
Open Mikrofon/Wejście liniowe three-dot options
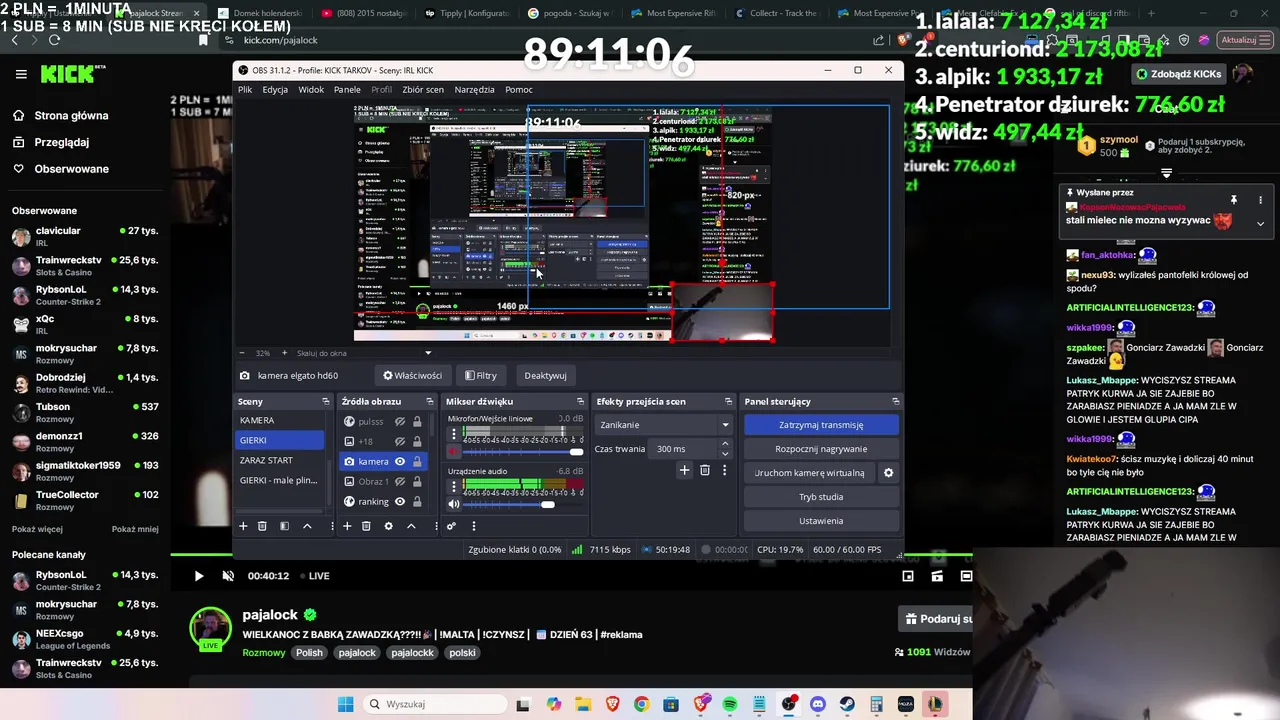454,434
